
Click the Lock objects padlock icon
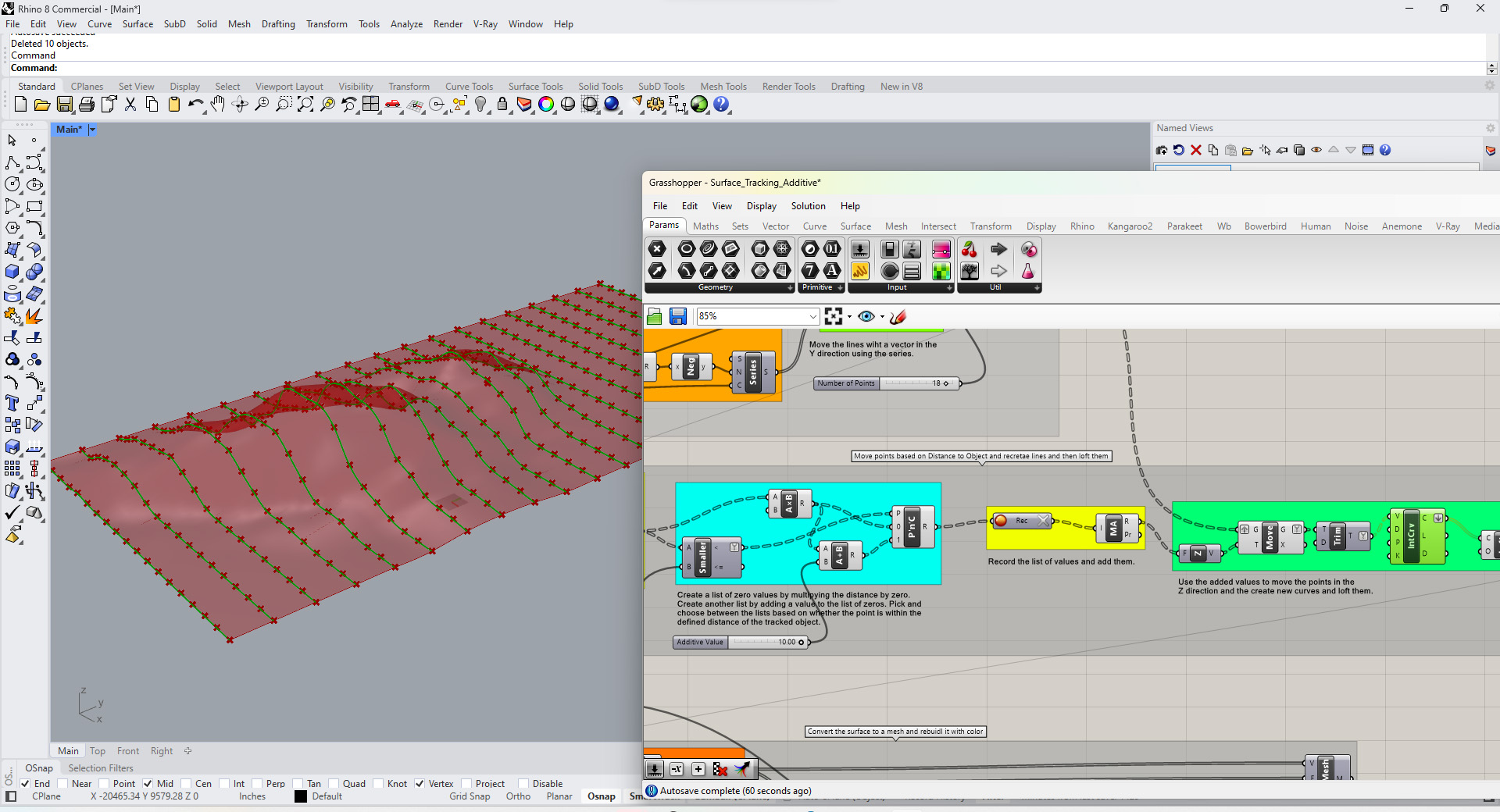502,105
